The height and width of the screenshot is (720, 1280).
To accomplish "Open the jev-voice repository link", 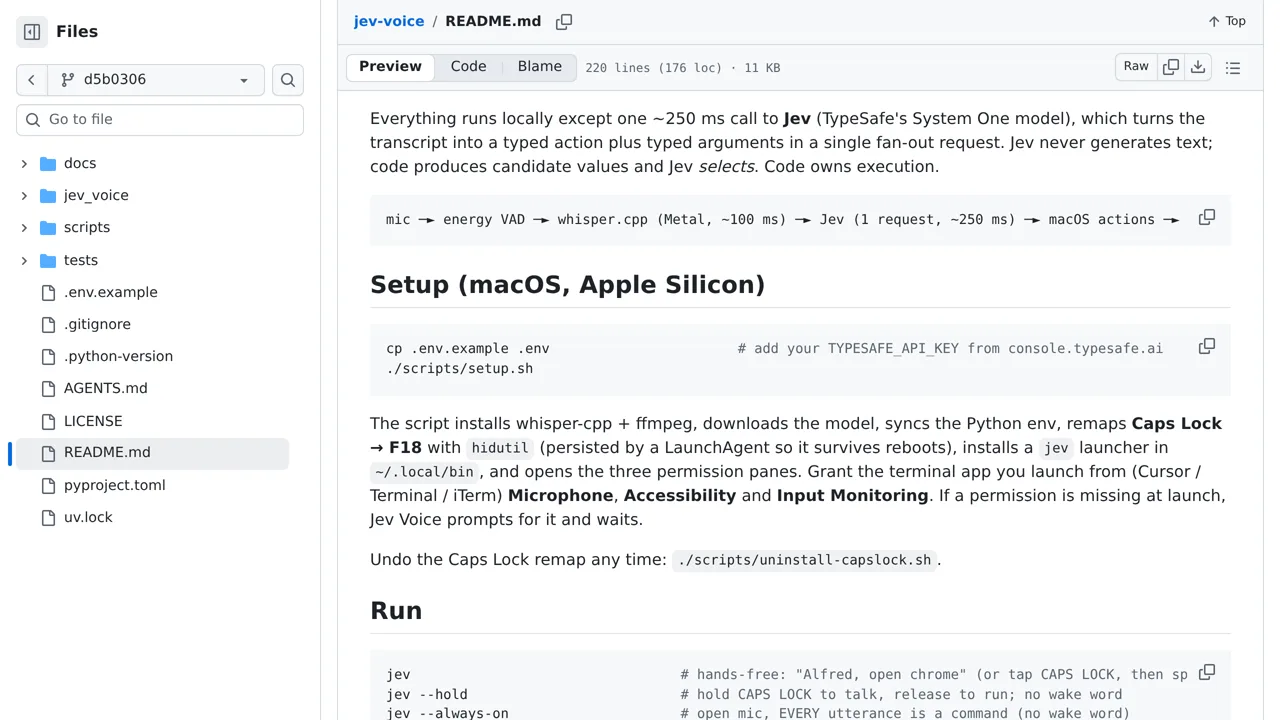I will (389, 21).
